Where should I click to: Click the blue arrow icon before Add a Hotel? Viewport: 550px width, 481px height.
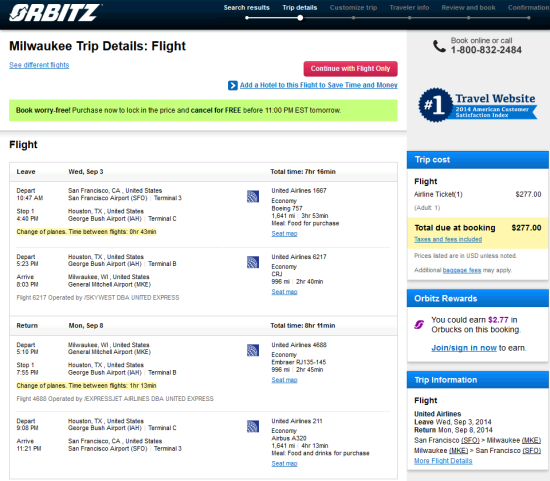point(233,85)
